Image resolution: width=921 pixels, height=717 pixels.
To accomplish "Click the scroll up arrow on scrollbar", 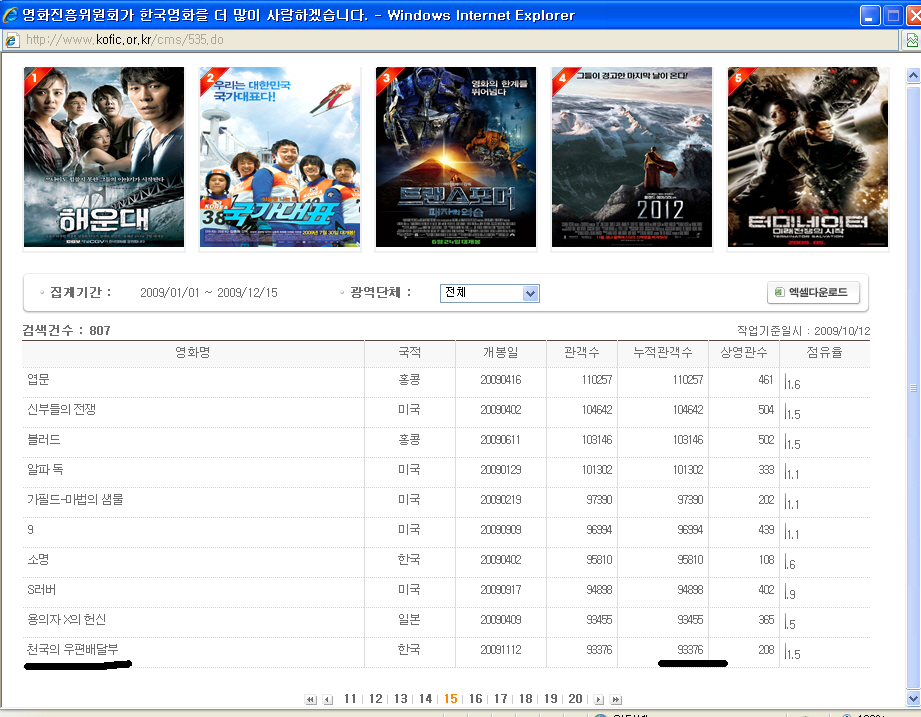I will click(x=913, y=76).
